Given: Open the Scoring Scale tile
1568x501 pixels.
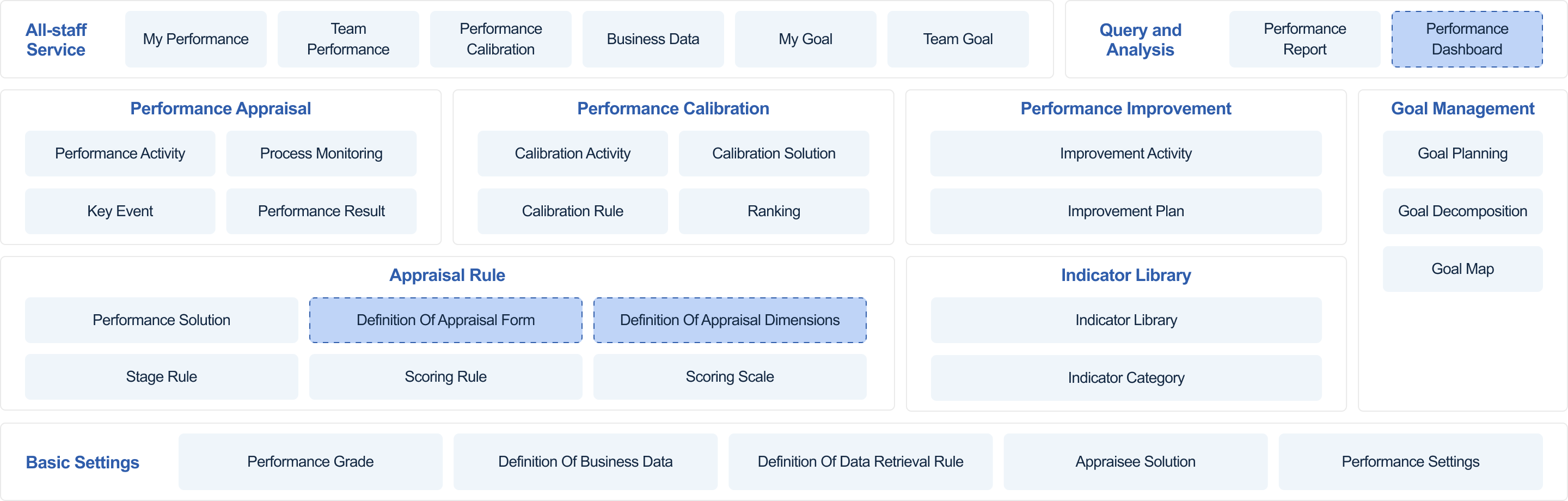Looking at the screenshot, I should (730, 377).
